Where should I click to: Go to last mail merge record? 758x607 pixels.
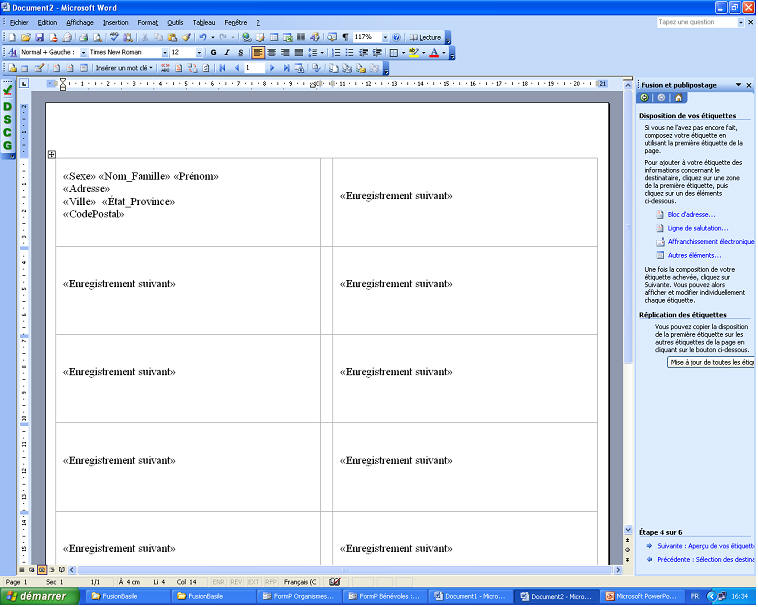[286, 68]
